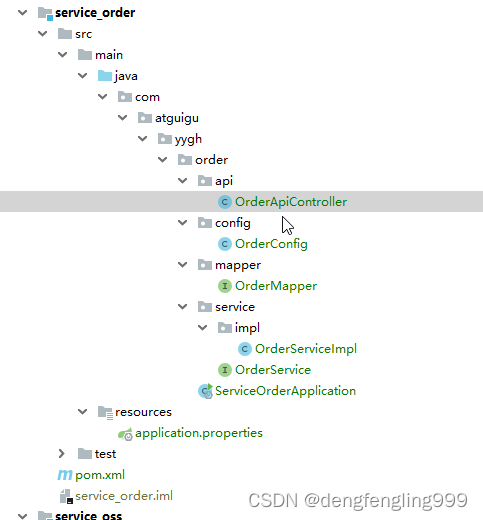Screen dimensions: 483x520
Task: Click the OrderMapper interface icon
Action: click(225, 286)
